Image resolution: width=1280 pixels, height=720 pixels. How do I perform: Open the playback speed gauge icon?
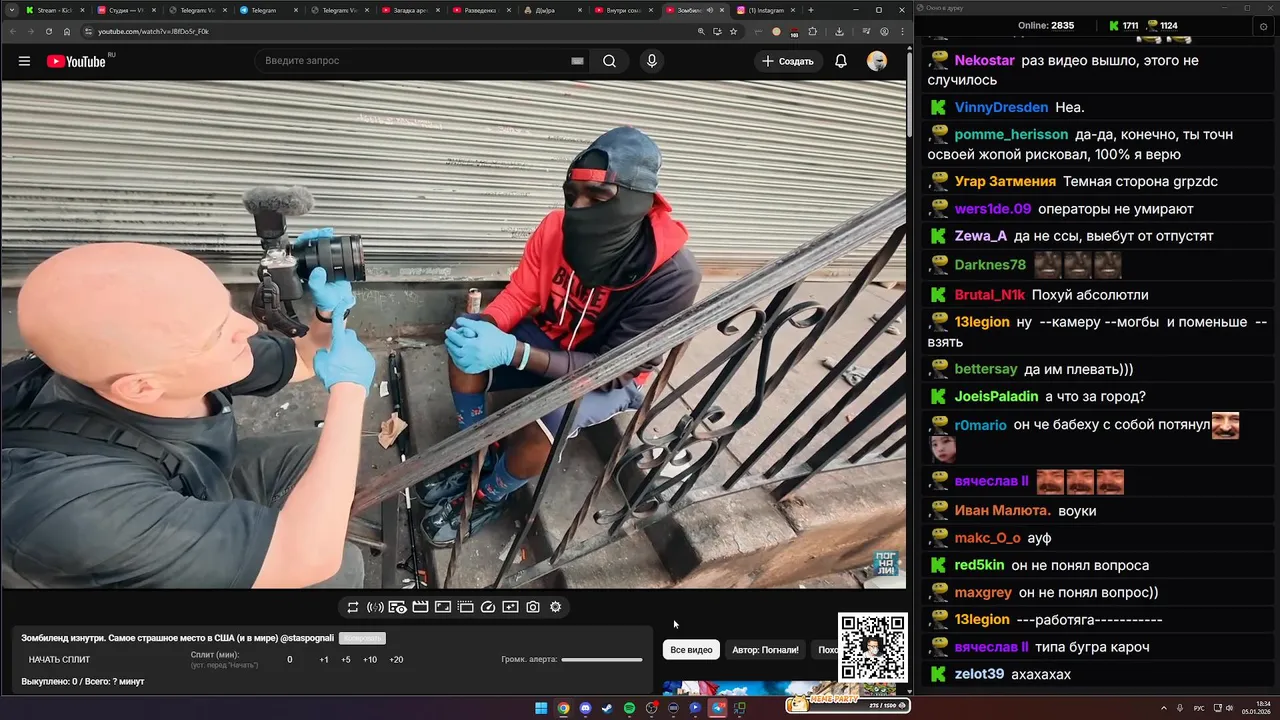pos(488,607)
